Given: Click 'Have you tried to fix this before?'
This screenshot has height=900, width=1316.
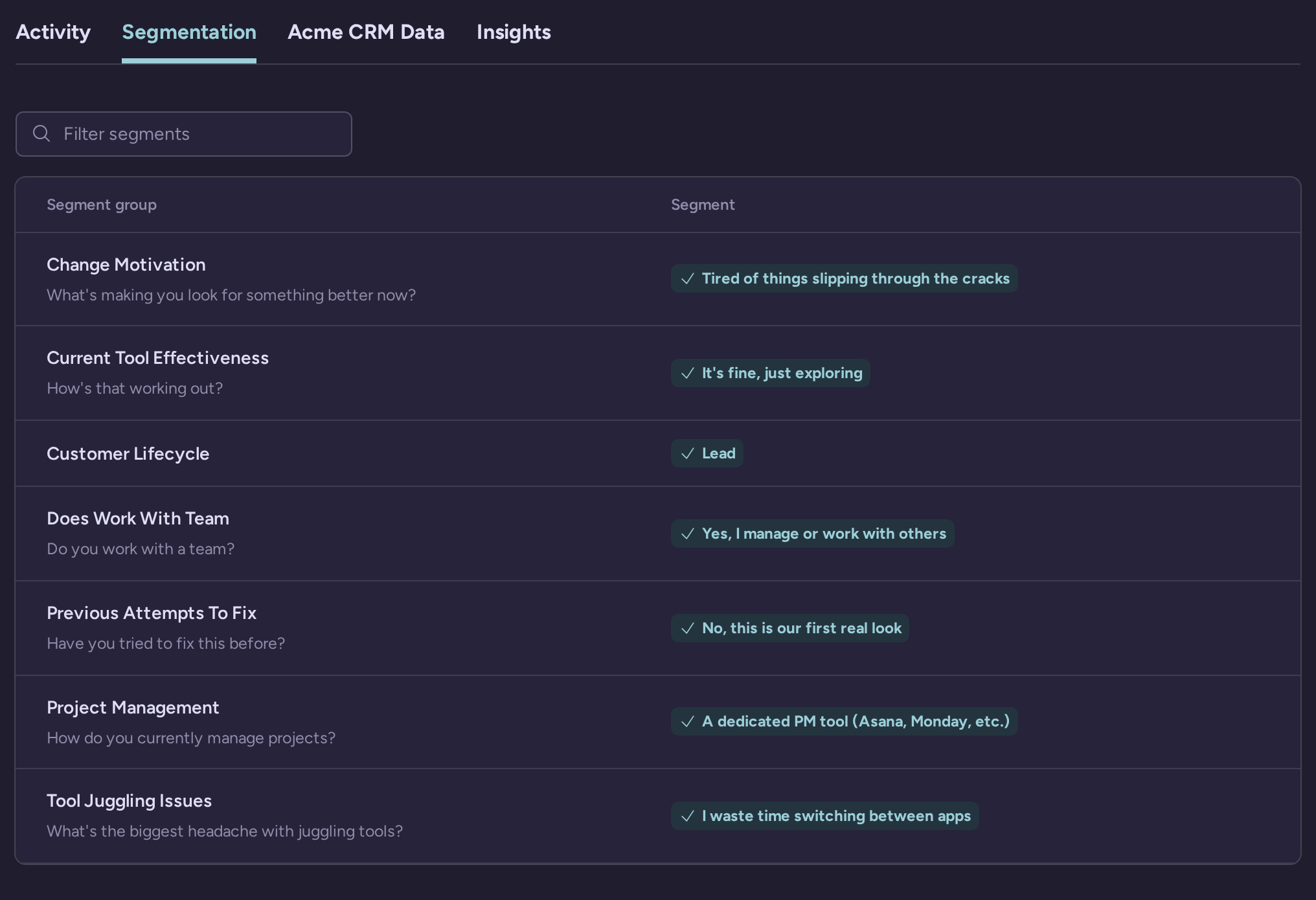Looking at the screenshot, I should pyautogui.click(x=166, y=644).
